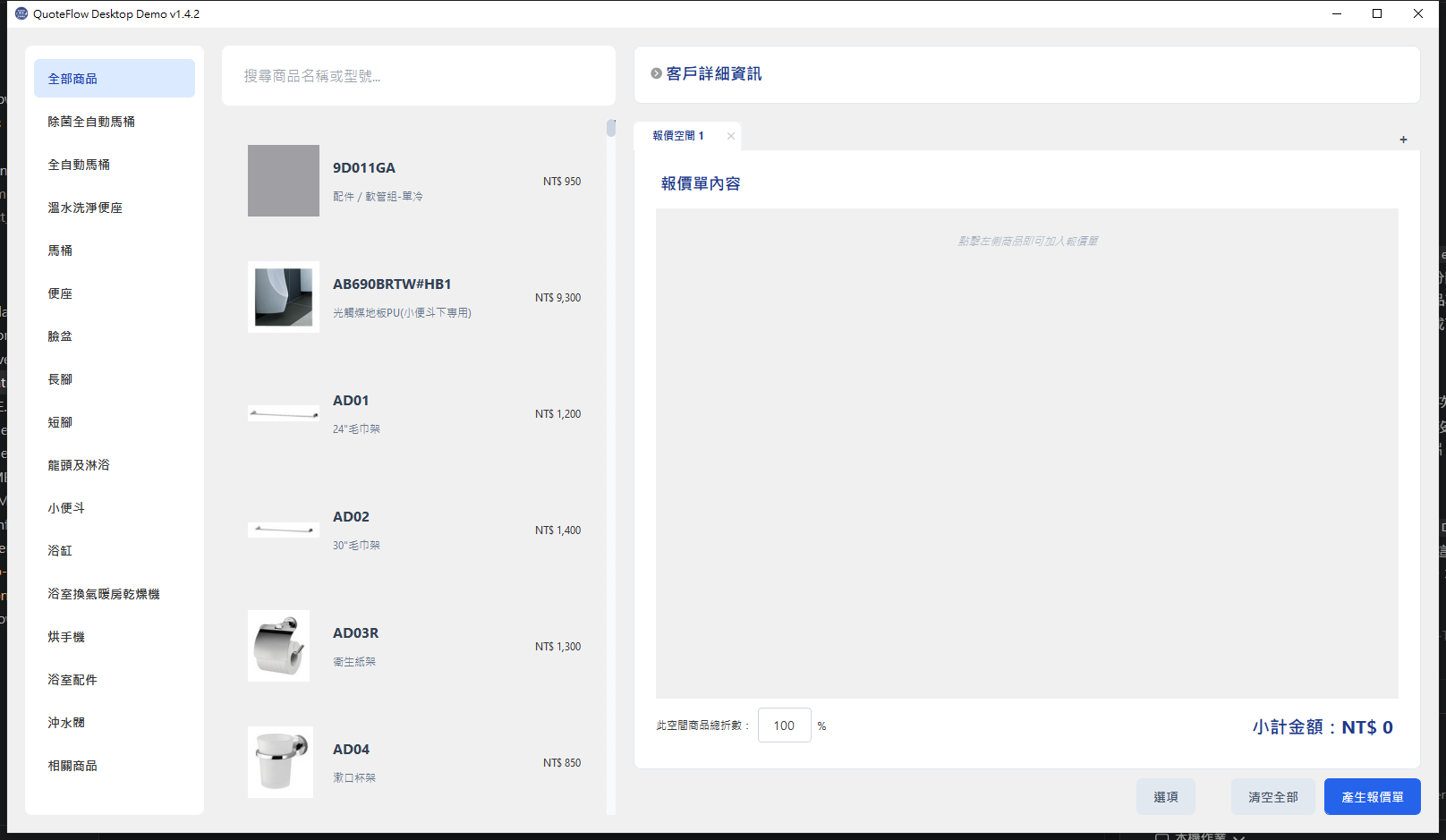1446x840 pixels.
Task: Click the 報價單內容 heading
Action: point(701,183)
